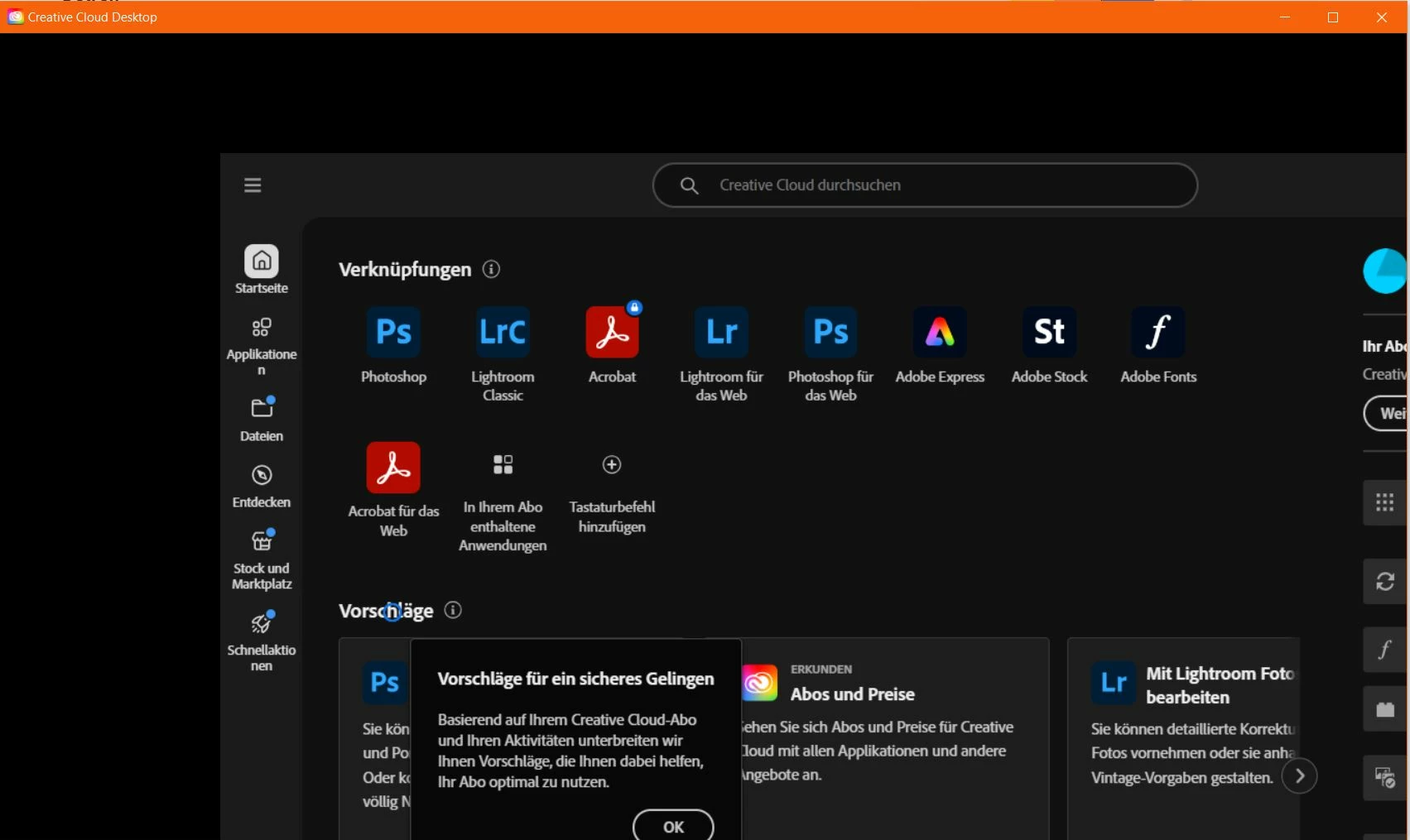Image resolution: width=1410 pixels, height=840 pixels.
Task: Open Adobe Fonts shortcut
Action: pyautogui.click(x=1158, y=345)
